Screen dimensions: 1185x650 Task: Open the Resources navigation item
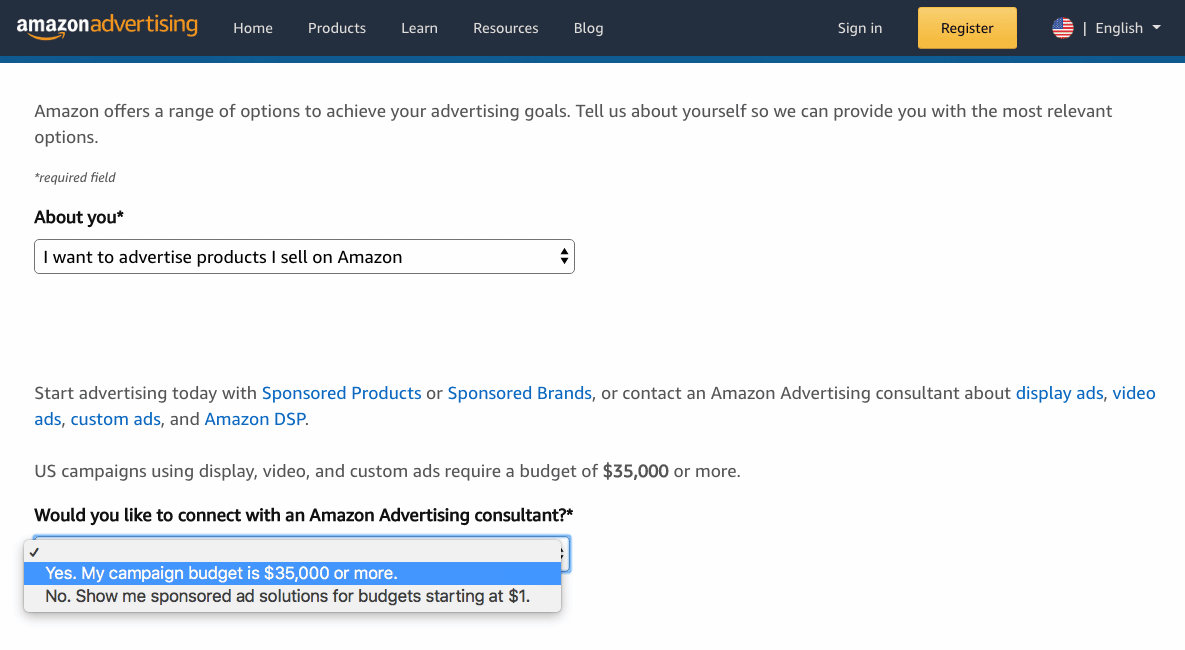click(x=506, y=28)
